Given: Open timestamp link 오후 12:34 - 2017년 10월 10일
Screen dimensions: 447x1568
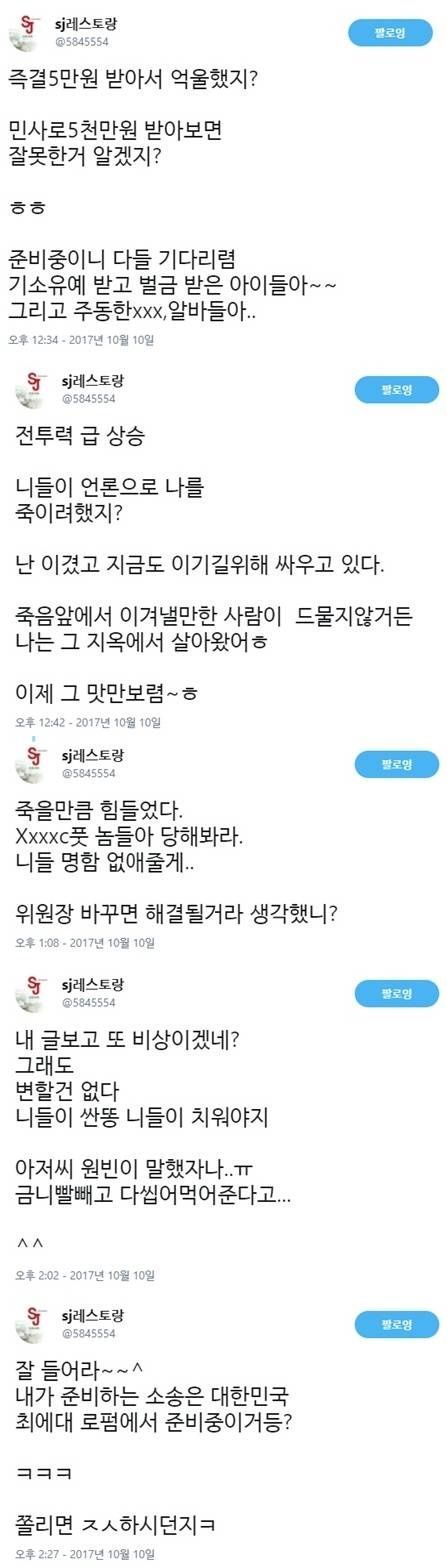Looking at the screenshot, I should coord(82,339).
